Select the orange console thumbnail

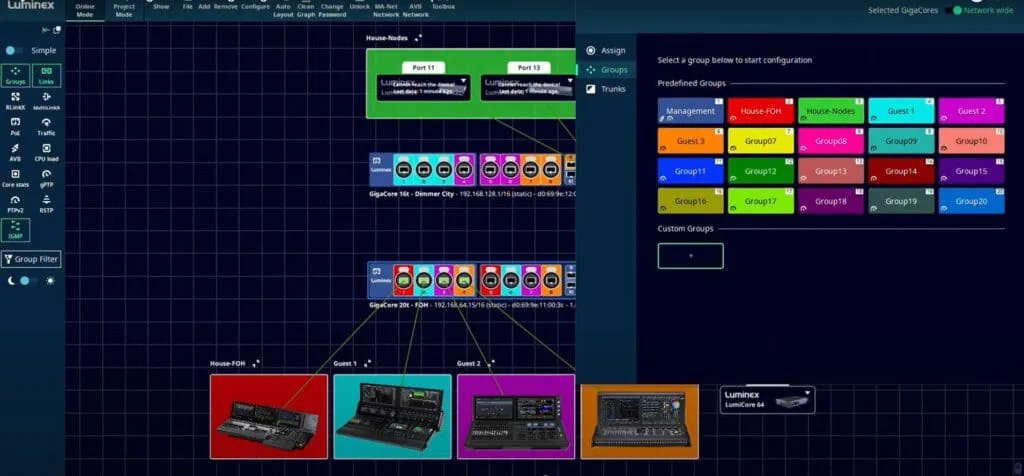[639, 421]
